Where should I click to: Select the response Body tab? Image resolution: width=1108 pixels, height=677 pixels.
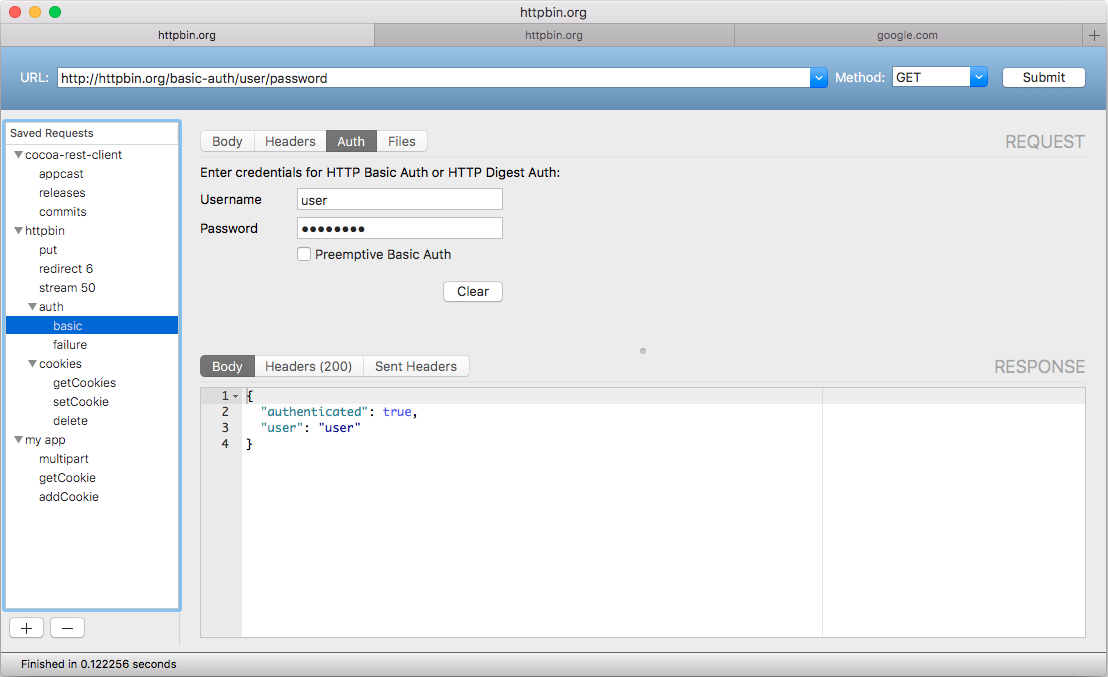[x=227, y=366]
